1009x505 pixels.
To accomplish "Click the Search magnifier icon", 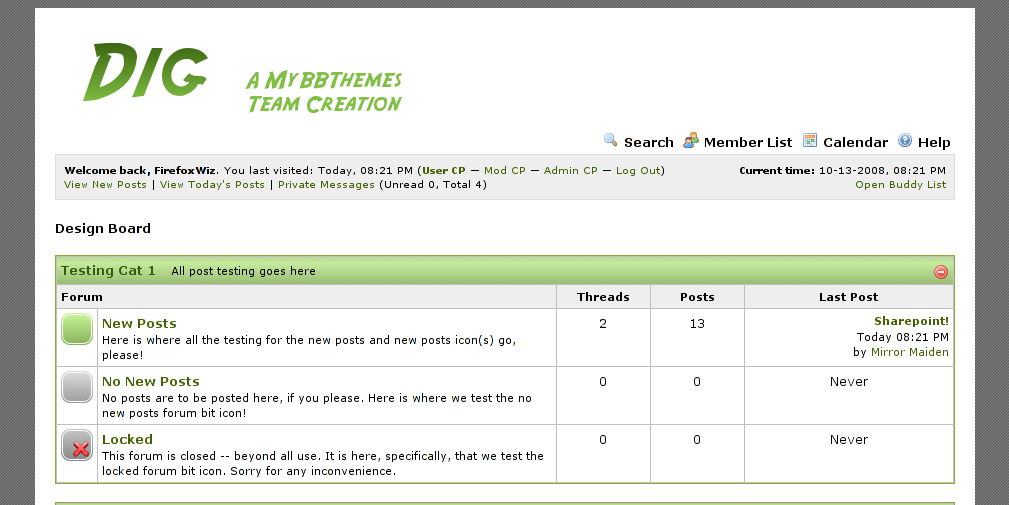I will point(610,140).
